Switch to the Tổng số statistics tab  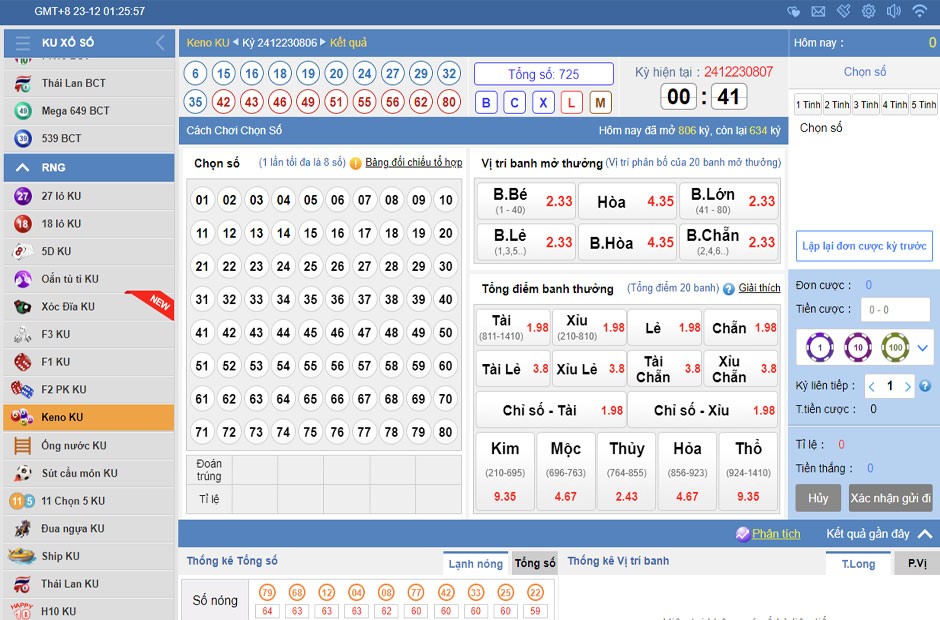point(535,563)
